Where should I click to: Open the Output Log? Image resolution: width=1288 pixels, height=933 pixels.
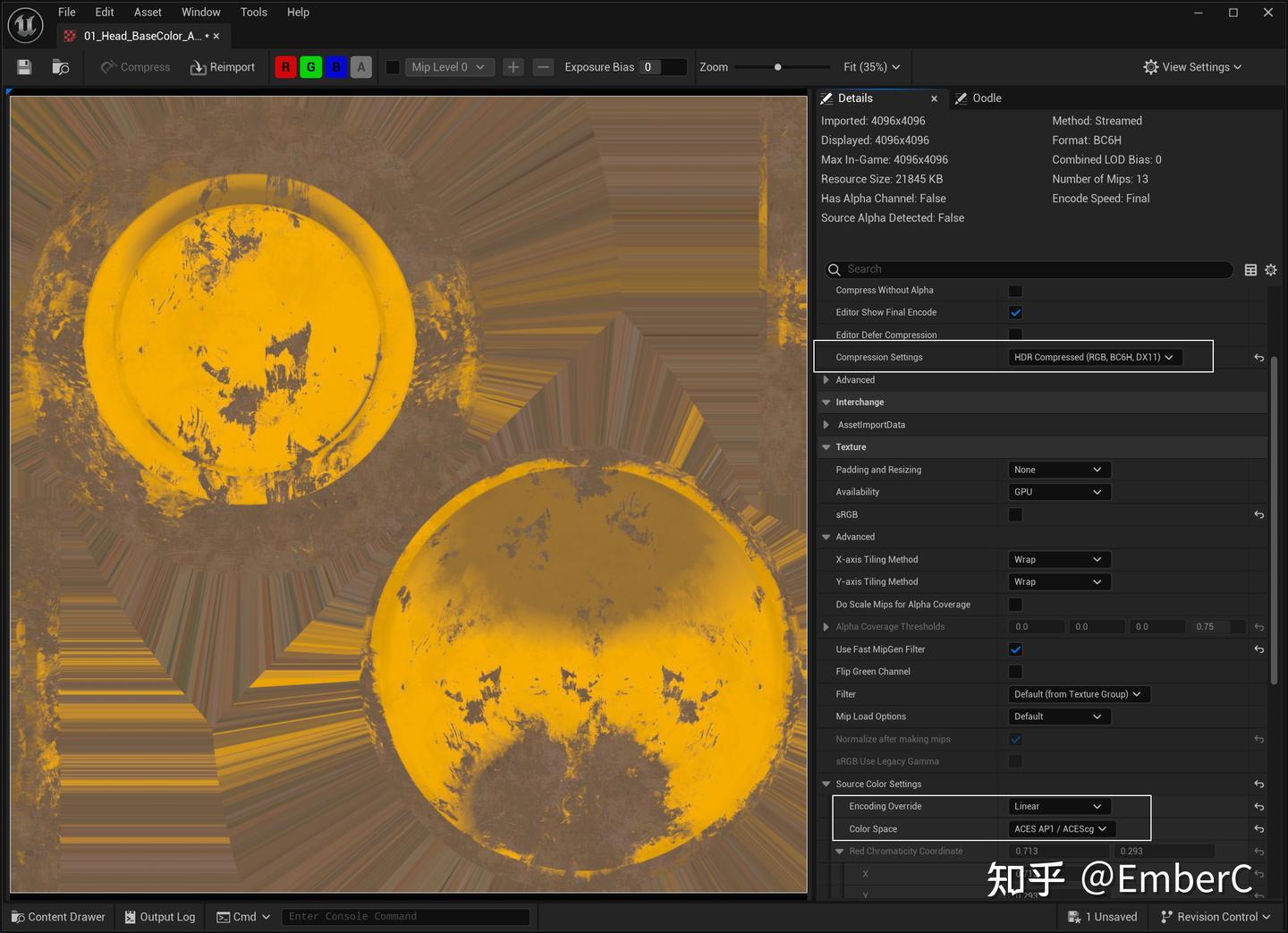(x=160, y=917)
